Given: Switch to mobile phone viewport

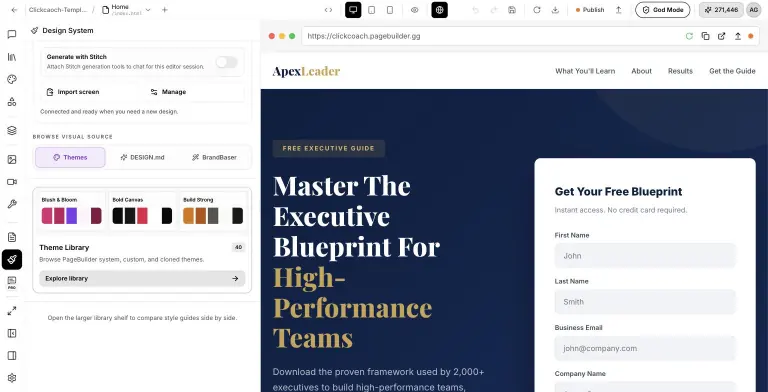Looking at the screenshot, I should click(390, 10).
